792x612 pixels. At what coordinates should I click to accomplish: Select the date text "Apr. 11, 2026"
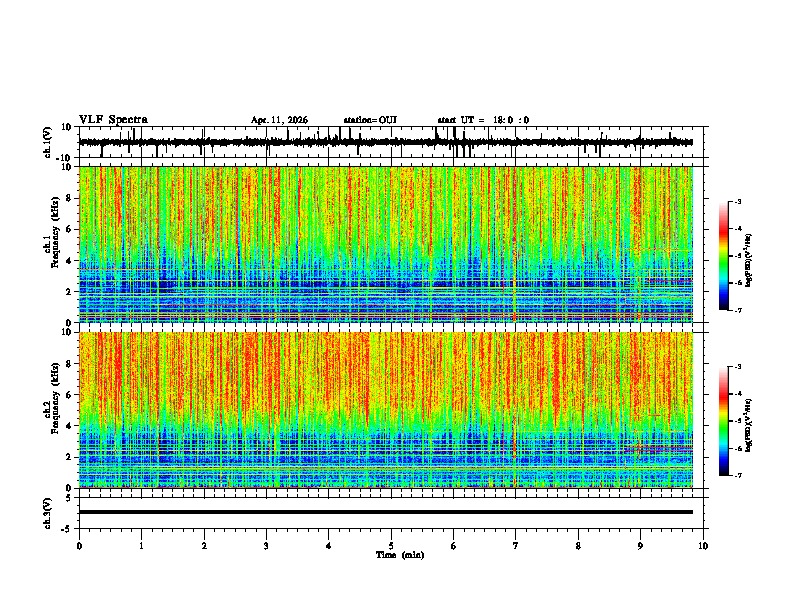[x=279, y=120]
